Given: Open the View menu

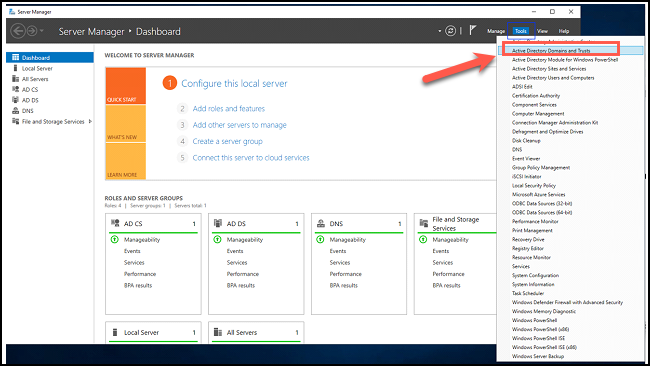Looking at the screenshot, I should point(542,31).
